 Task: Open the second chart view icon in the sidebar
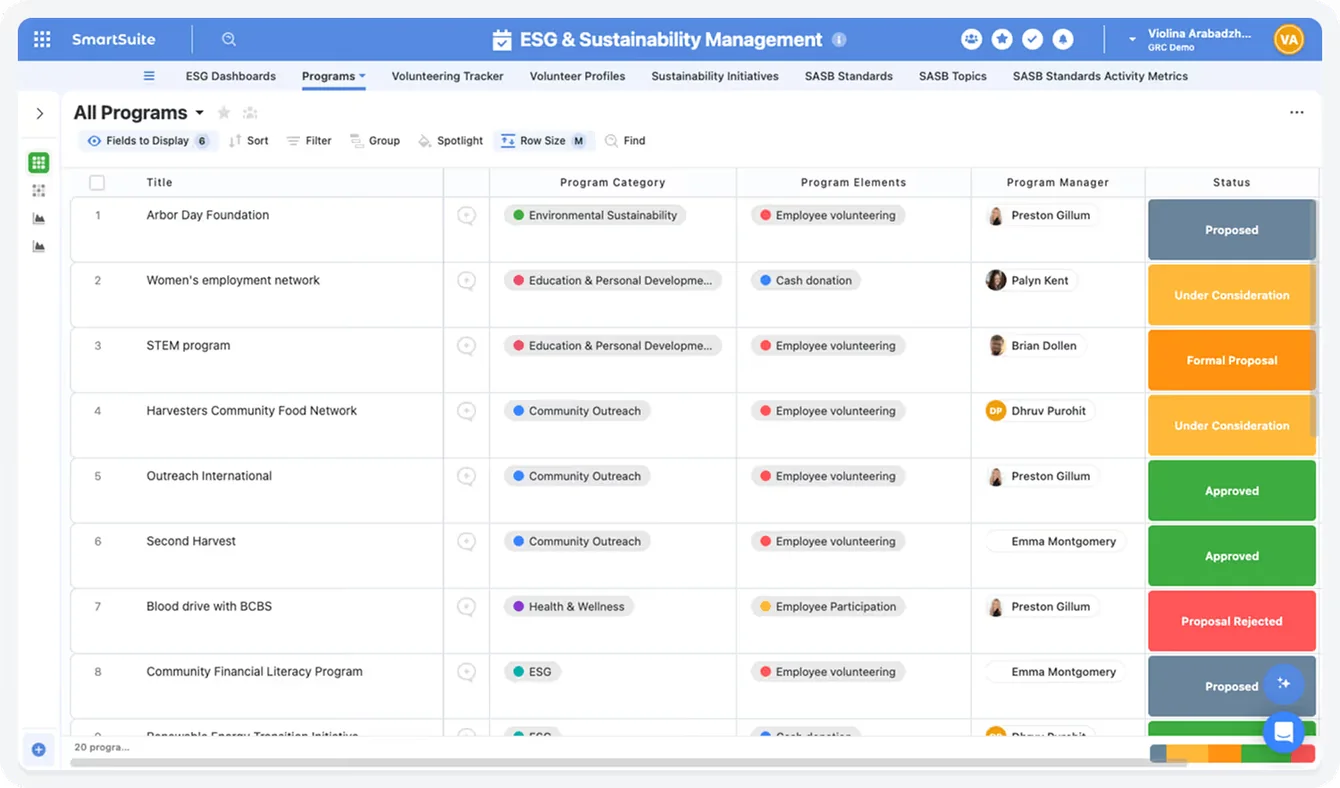39,246
